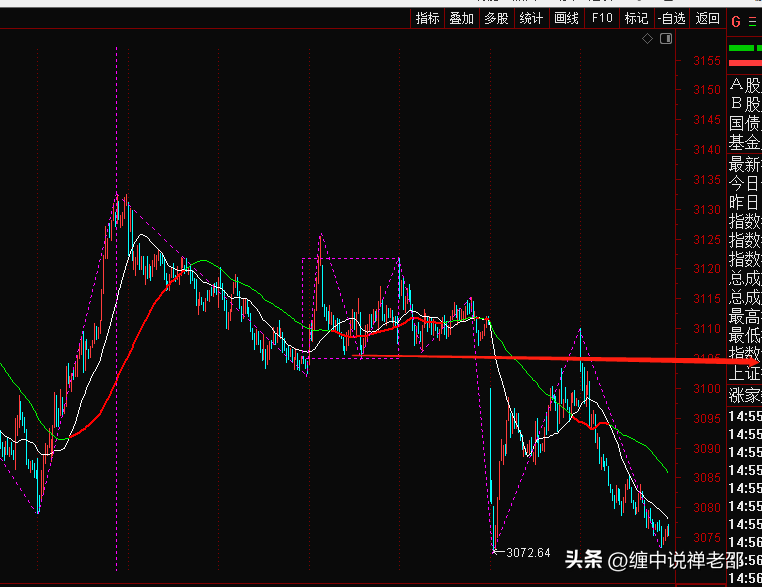The width and height of the screenshot is (762, 587).
Task: Click the 3090 price axis label
Action: (707, 449)
